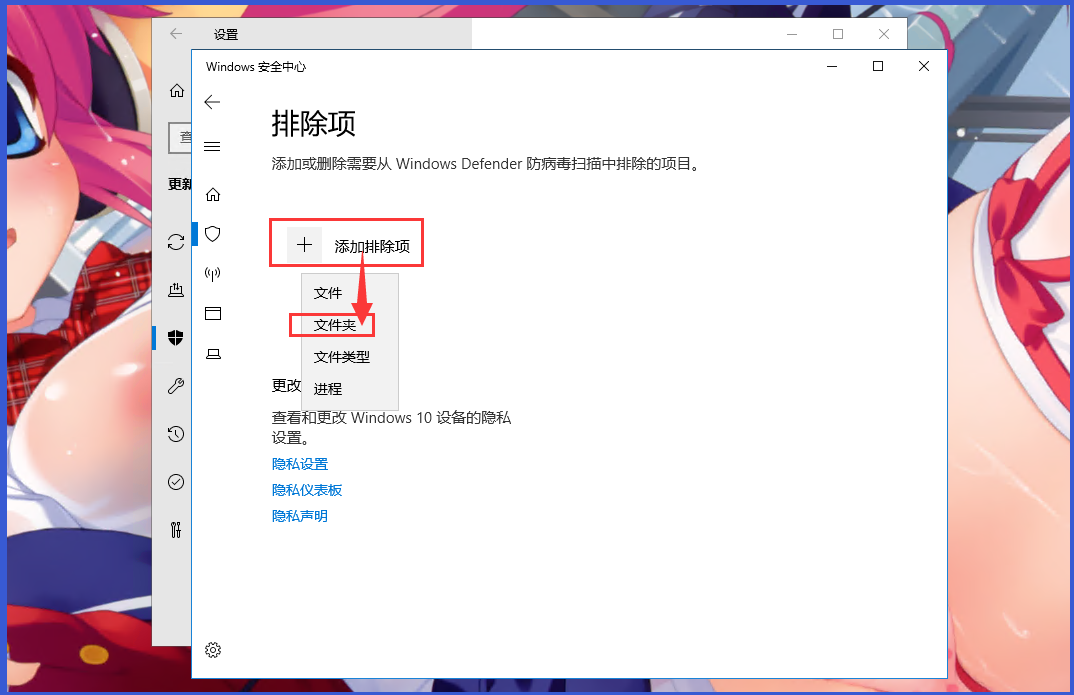Open the Activation checkmark icon in Settings sidebar
Viewport: 1074px width, 695px height.
pos(176,481)
